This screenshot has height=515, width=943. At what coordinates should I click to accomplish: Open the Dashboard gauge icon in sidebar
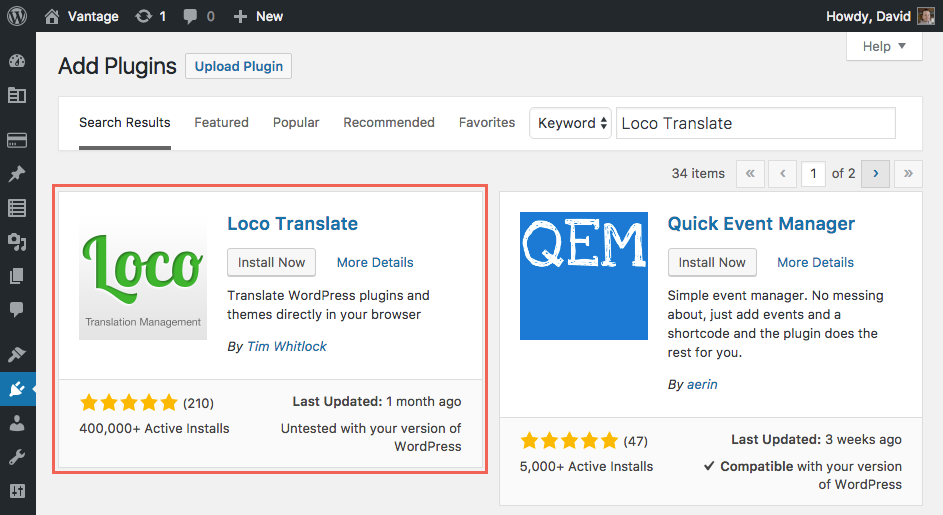click(x=17, y=61)
